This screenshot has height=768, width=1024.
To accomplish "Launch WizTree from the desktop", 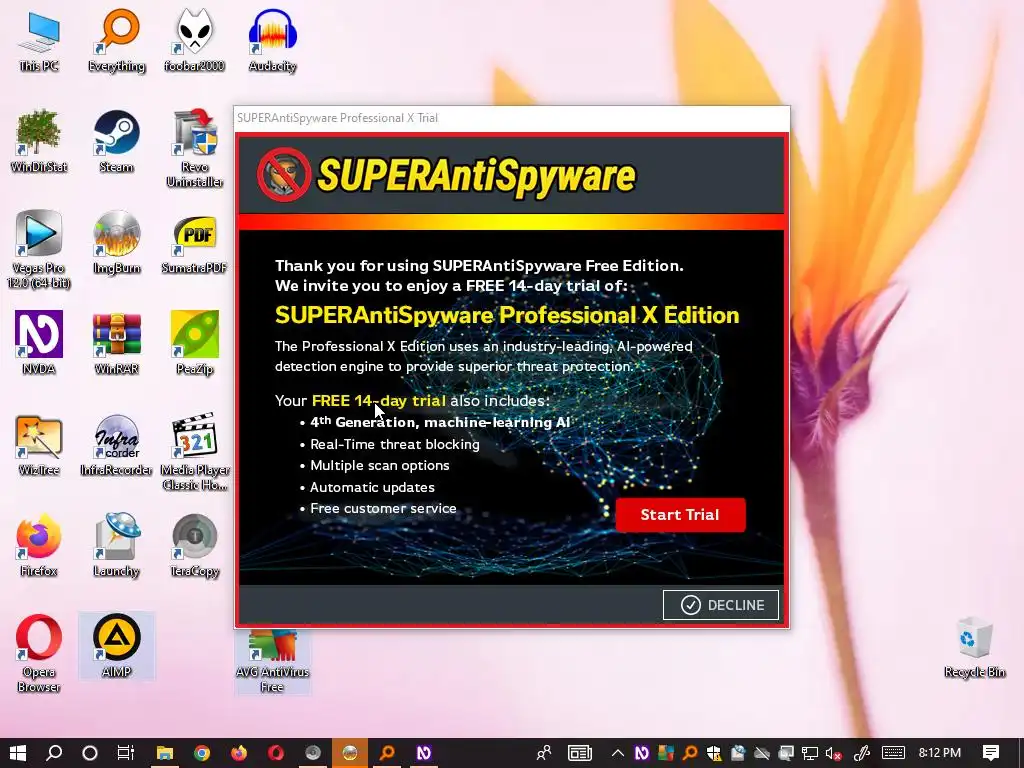I will pos(39,444).
